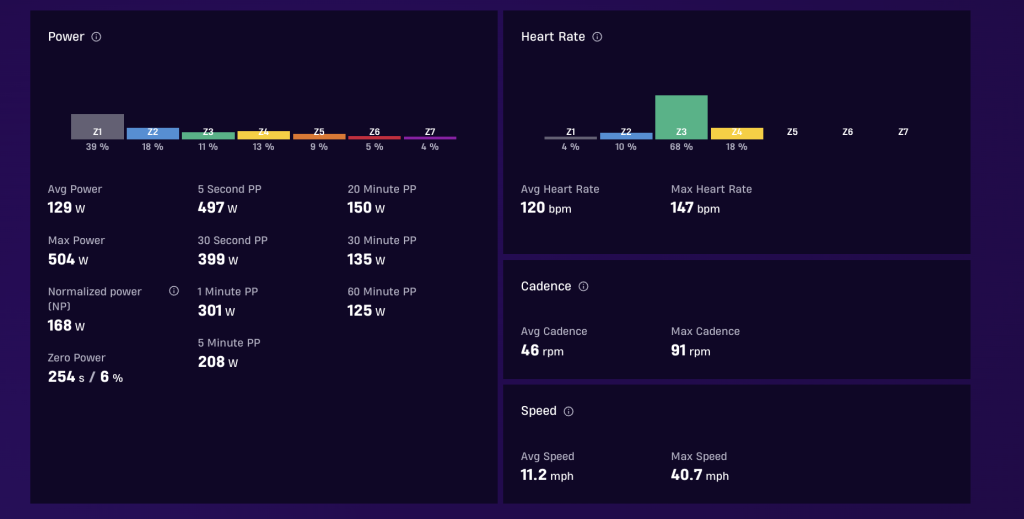The height and width of the screenshot is (519, 1024).
Task: Click the Power panel heading
Action: click(66, 37)
